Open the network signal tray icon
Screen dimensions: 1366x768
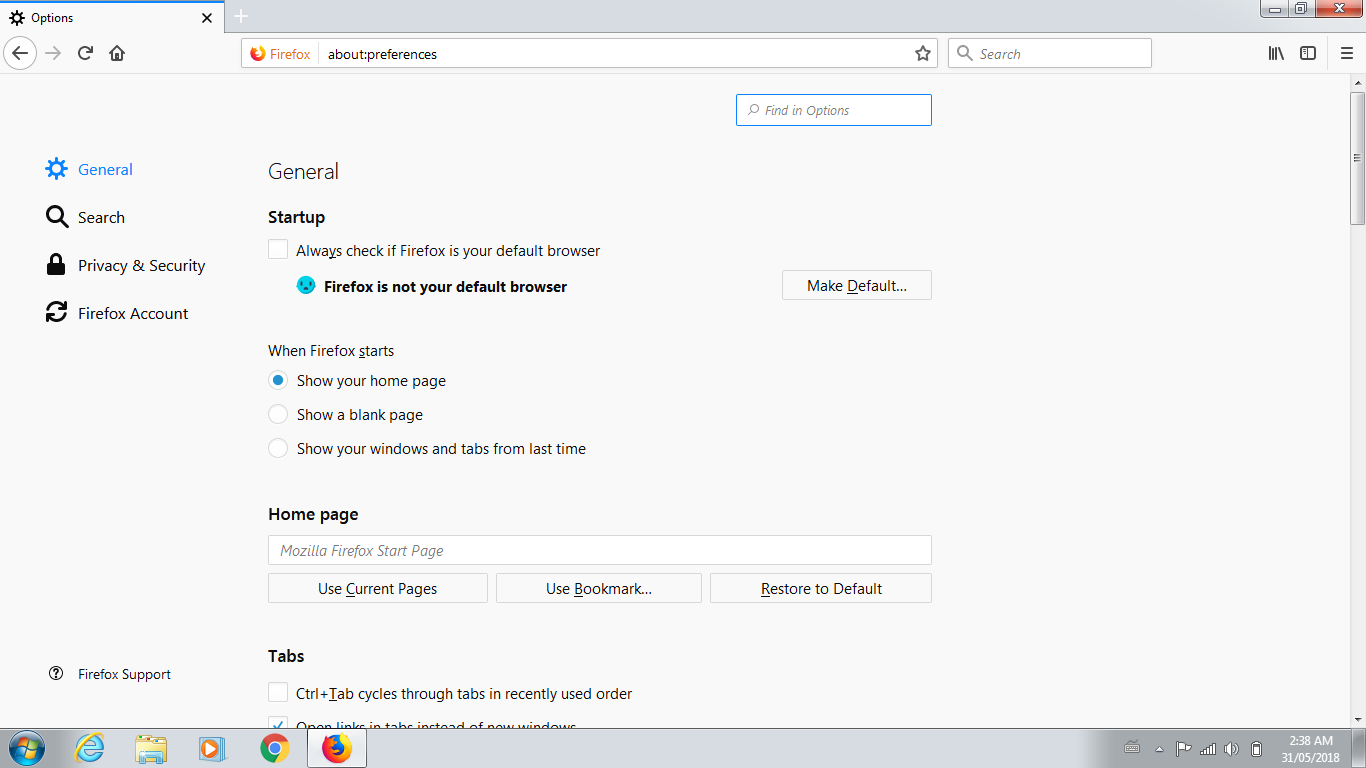pyautogui.click(x=1208, y=748)
